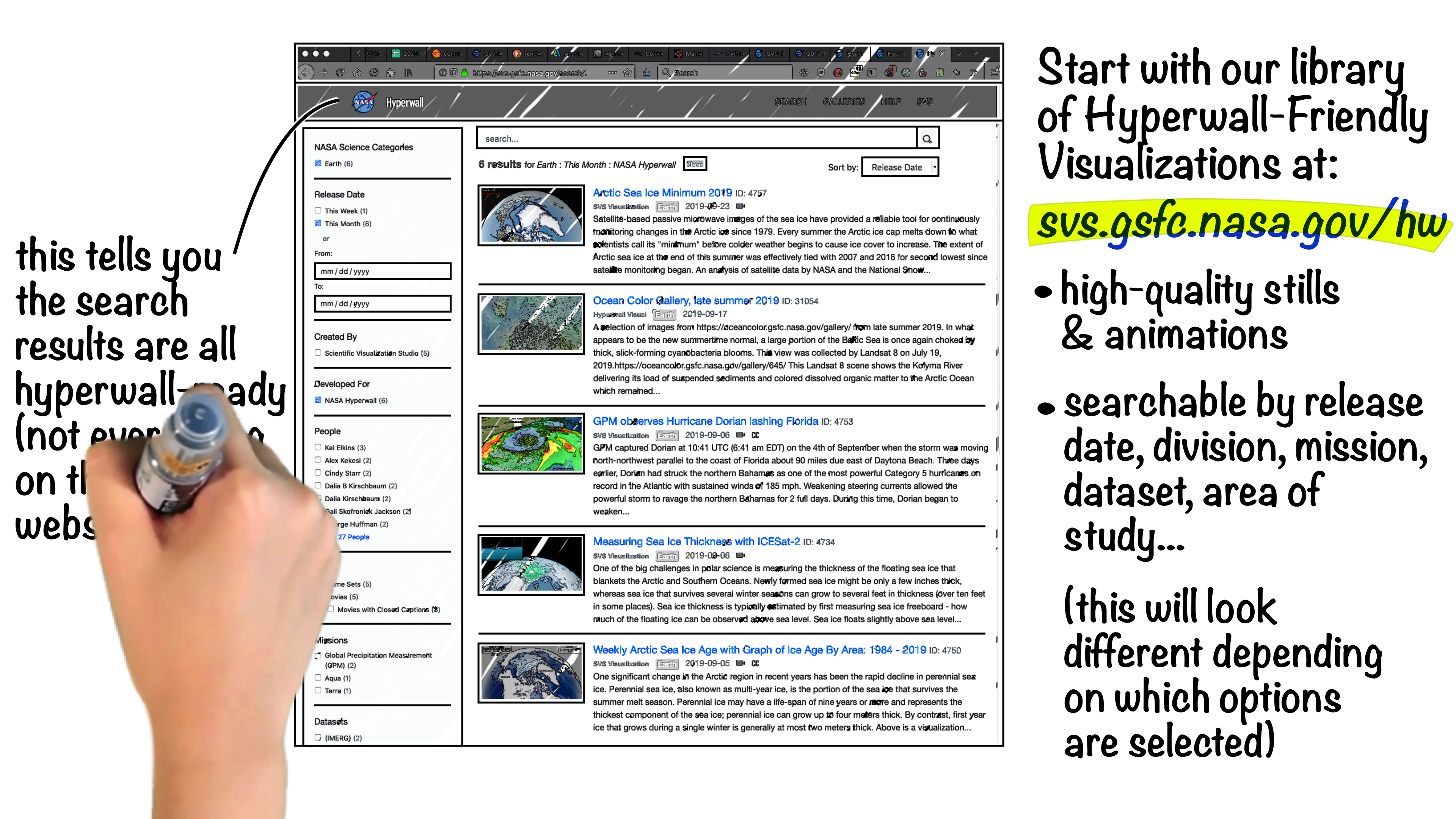1456x819 pixels.
Task: Go to the browser home icon
Action: (x=357, y=72)
